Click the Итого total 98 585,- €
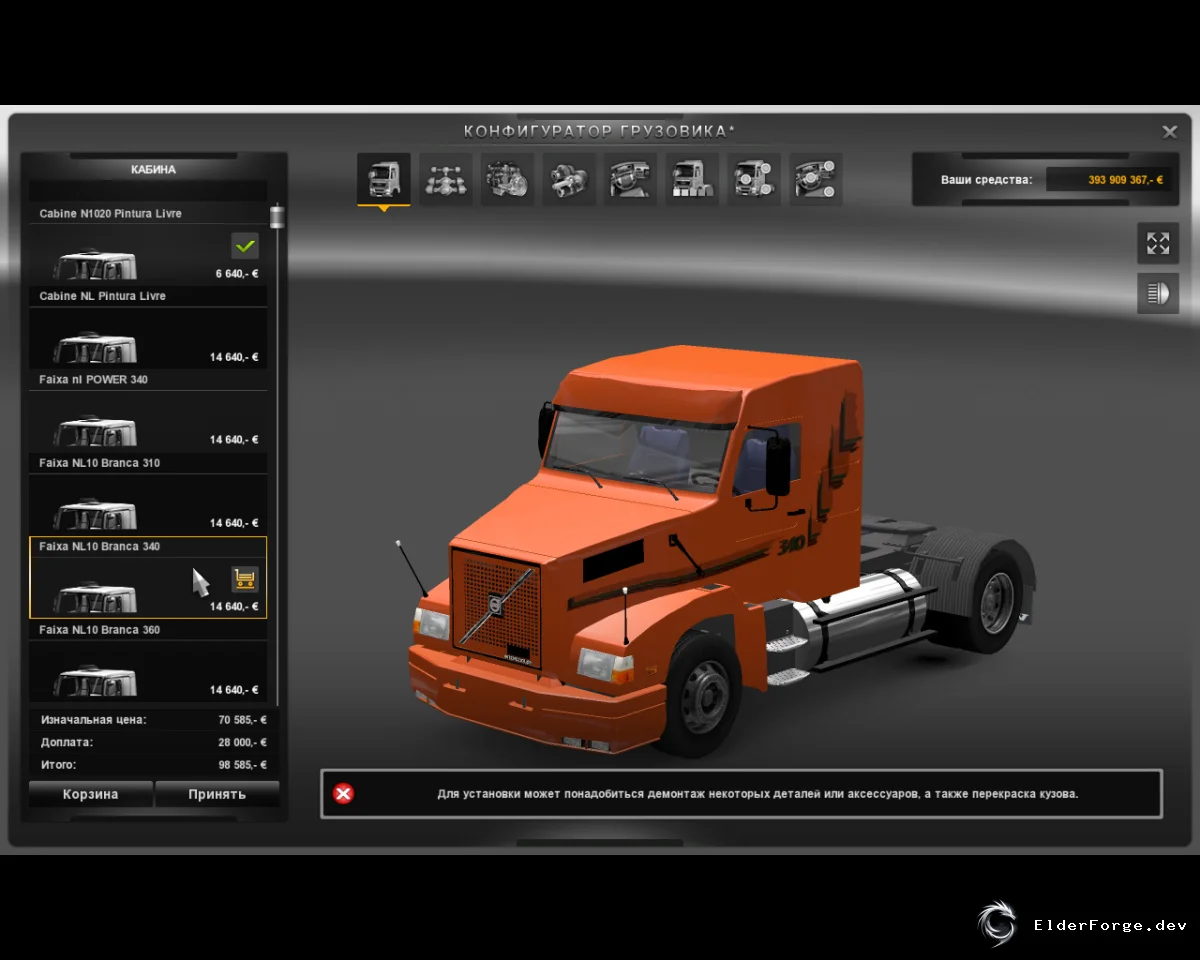This screenshot has width=1200, height=960. (243, 765)
